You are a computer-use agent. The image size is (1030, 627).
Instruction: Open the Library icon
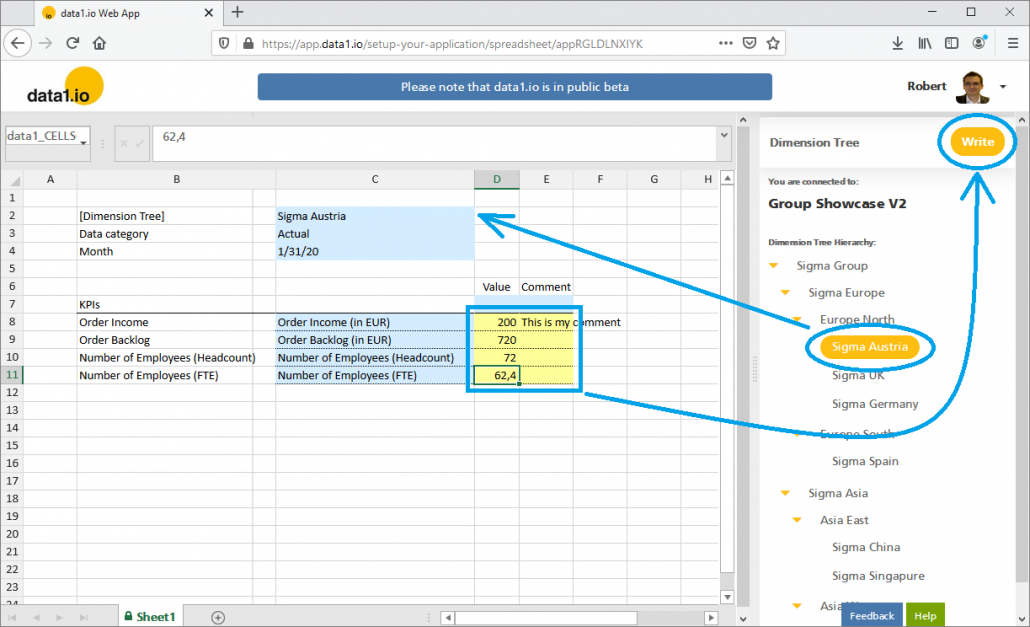pos(925,43)
